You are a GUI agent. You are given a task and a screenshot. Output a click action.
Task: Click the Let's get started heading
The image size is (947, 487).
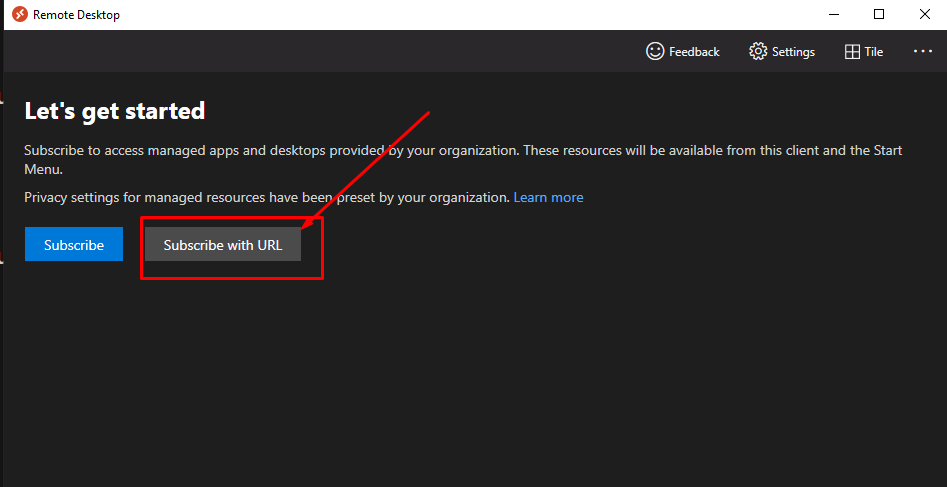(x=115, y=111)
